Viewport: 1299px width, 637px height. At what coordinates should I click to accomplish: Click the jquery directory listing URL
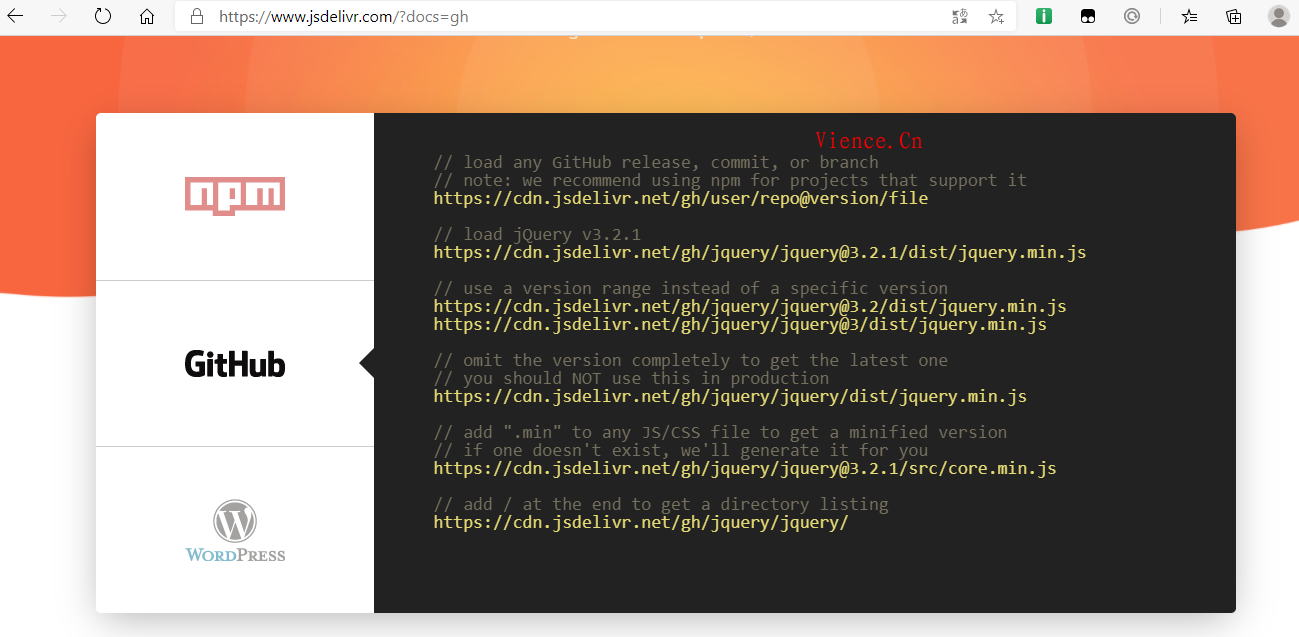coord(640,523)
